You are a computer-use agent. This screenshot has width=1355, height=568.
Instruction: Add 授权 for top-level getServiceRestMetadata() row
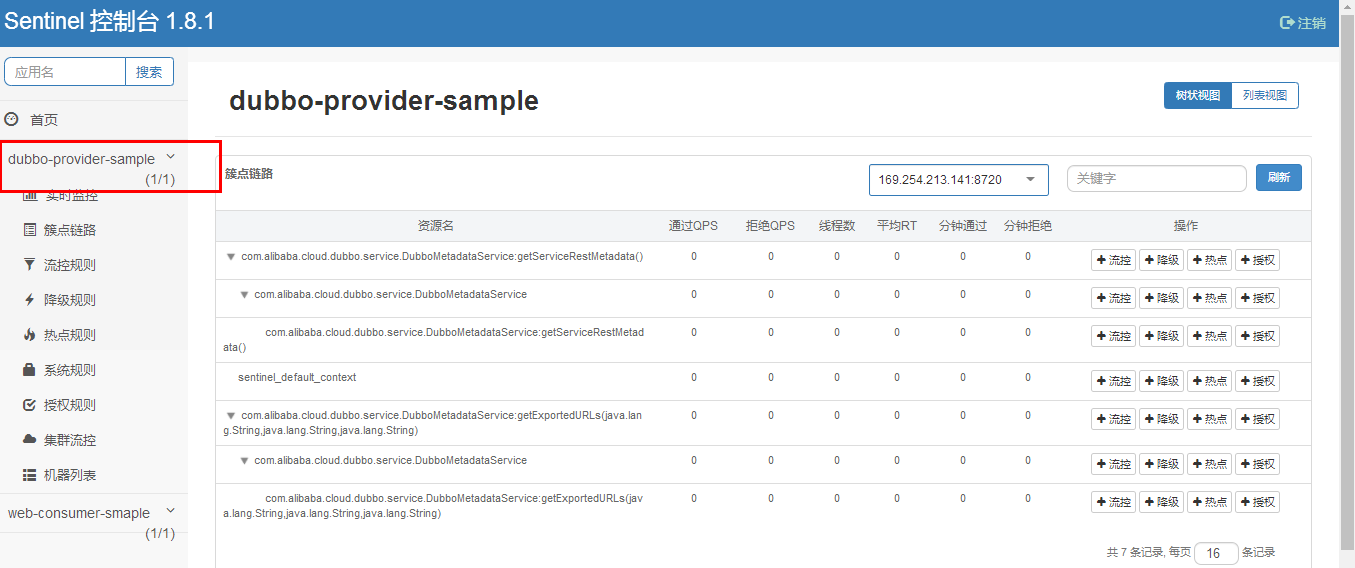point(1257,261)
